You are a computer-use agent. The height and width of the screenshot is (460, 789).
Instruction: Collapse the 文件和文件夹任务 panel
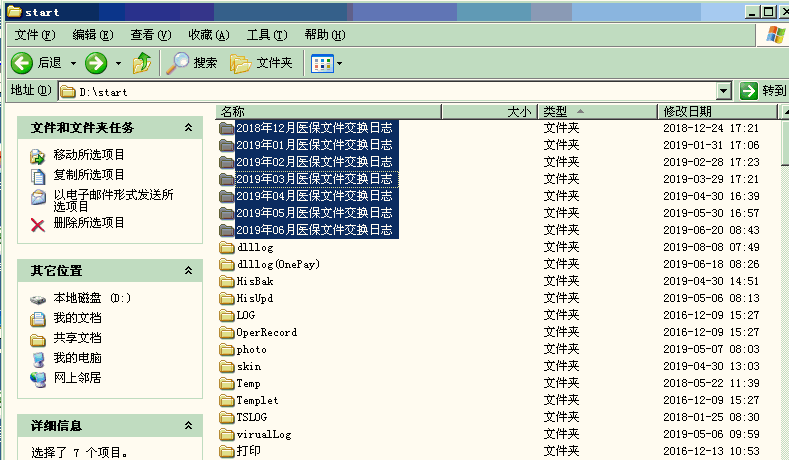click(x=188, y=127)
